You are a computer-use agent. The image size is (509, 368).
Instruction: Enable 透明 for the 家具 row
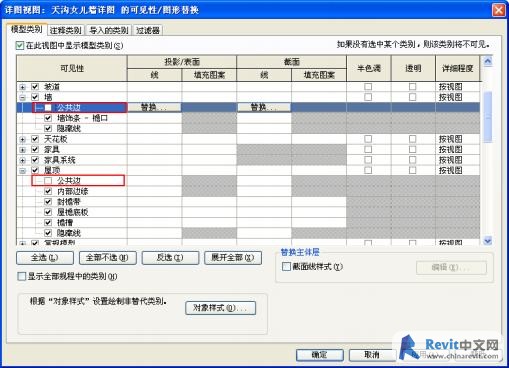pos(412,149)
